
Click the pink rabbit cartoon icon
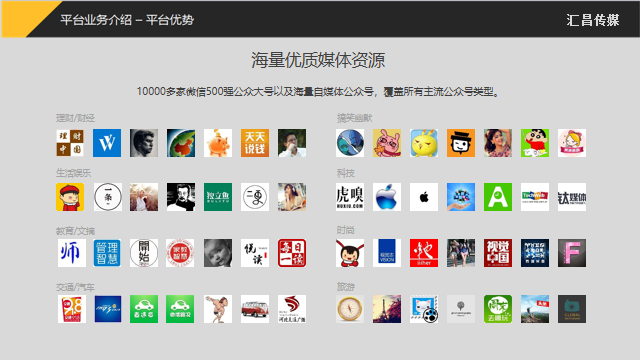pyautogui.click(x=387, y=143)
